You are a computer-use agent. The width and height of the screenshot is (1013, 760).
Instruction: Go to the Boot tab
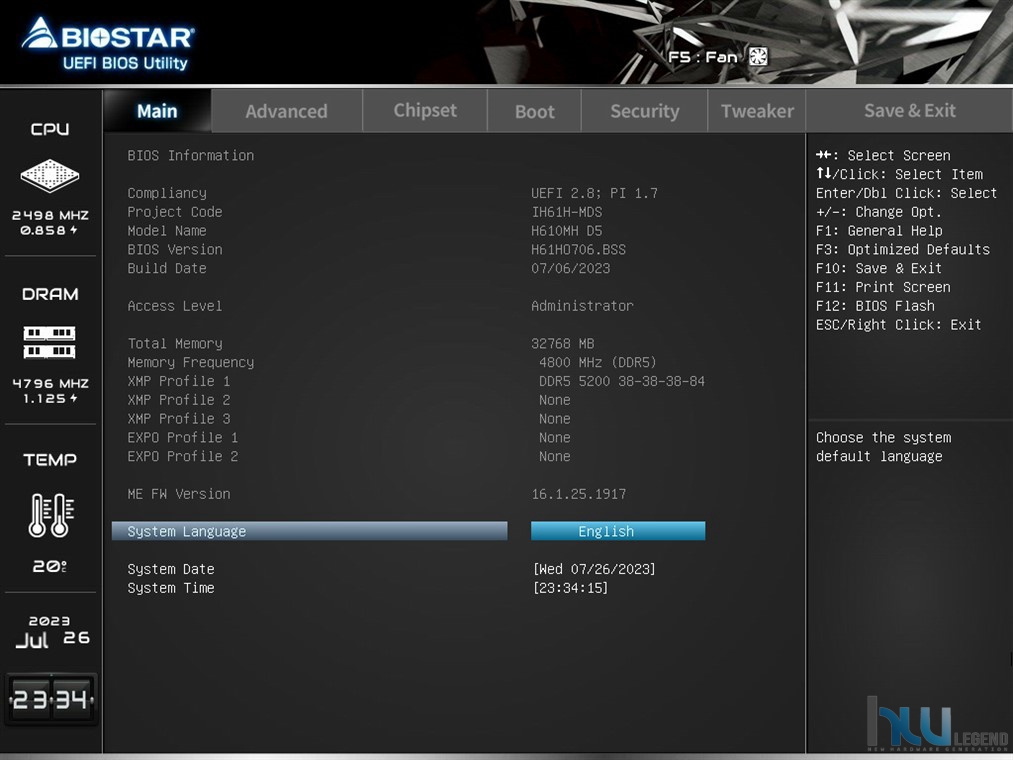click(x=534, y=111)
